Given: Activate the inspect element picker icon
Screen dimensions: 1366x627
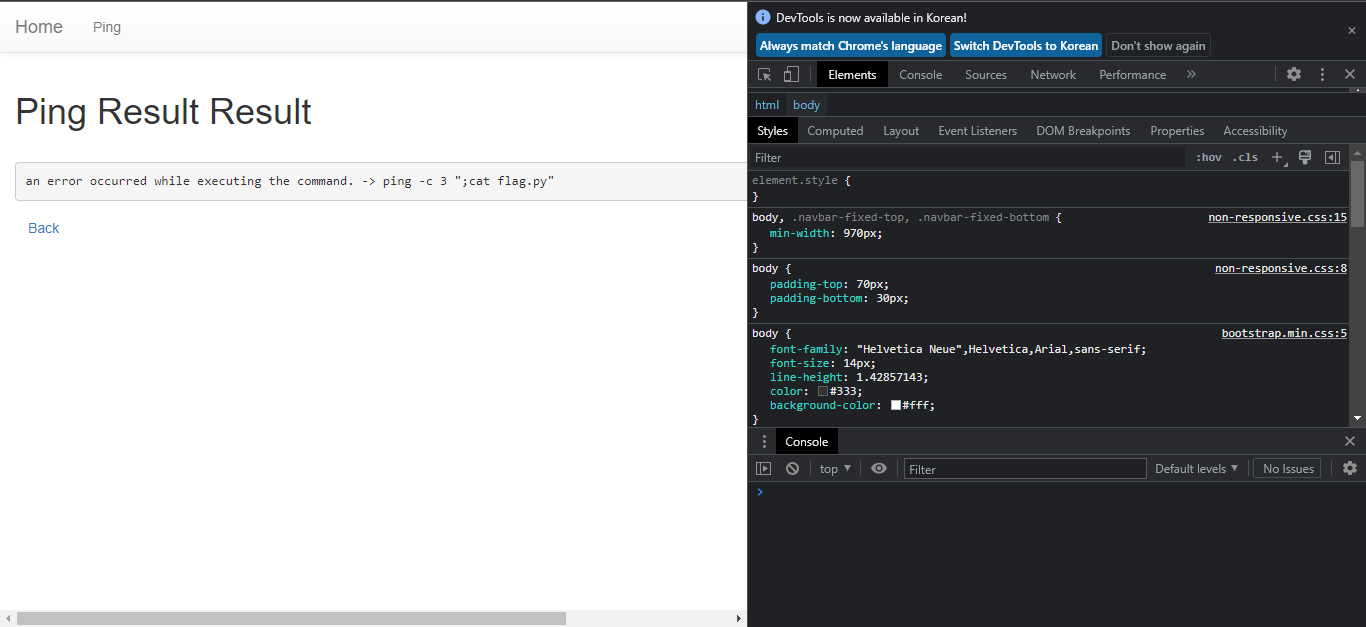Looking at the screenshot, I should (x=765, y=74).
